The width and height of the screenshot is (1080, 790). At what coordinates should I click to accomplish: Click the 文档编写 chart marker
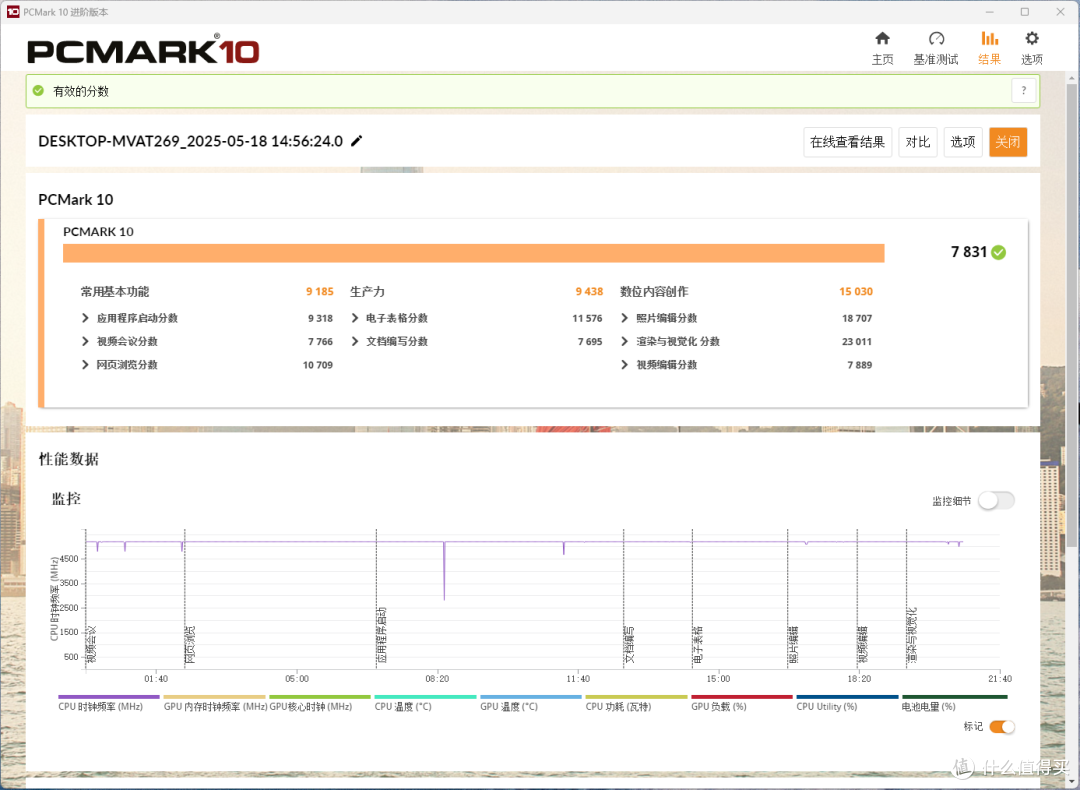pos(629,645)
